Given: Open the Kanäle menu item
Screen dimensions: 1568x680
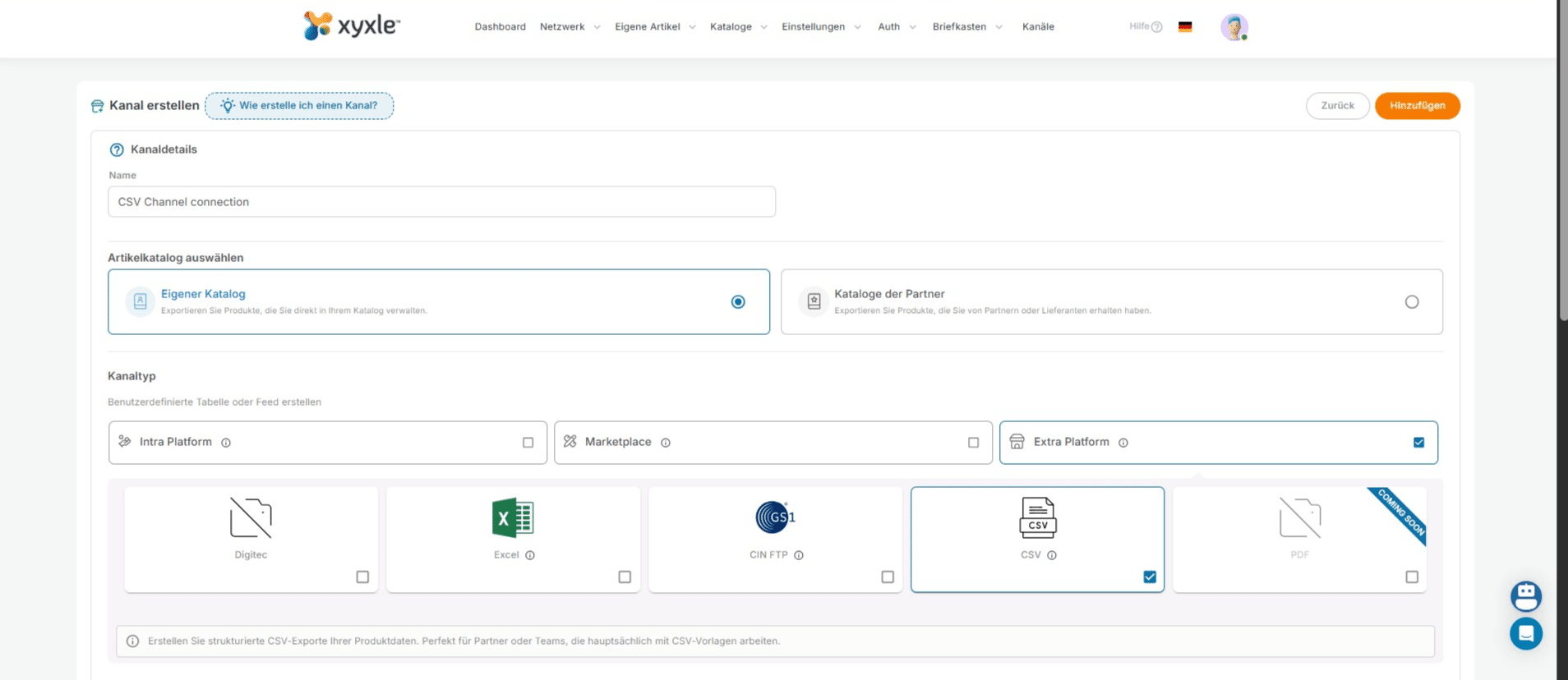Looking at the screenshot, I should [x=1038, y=27].
